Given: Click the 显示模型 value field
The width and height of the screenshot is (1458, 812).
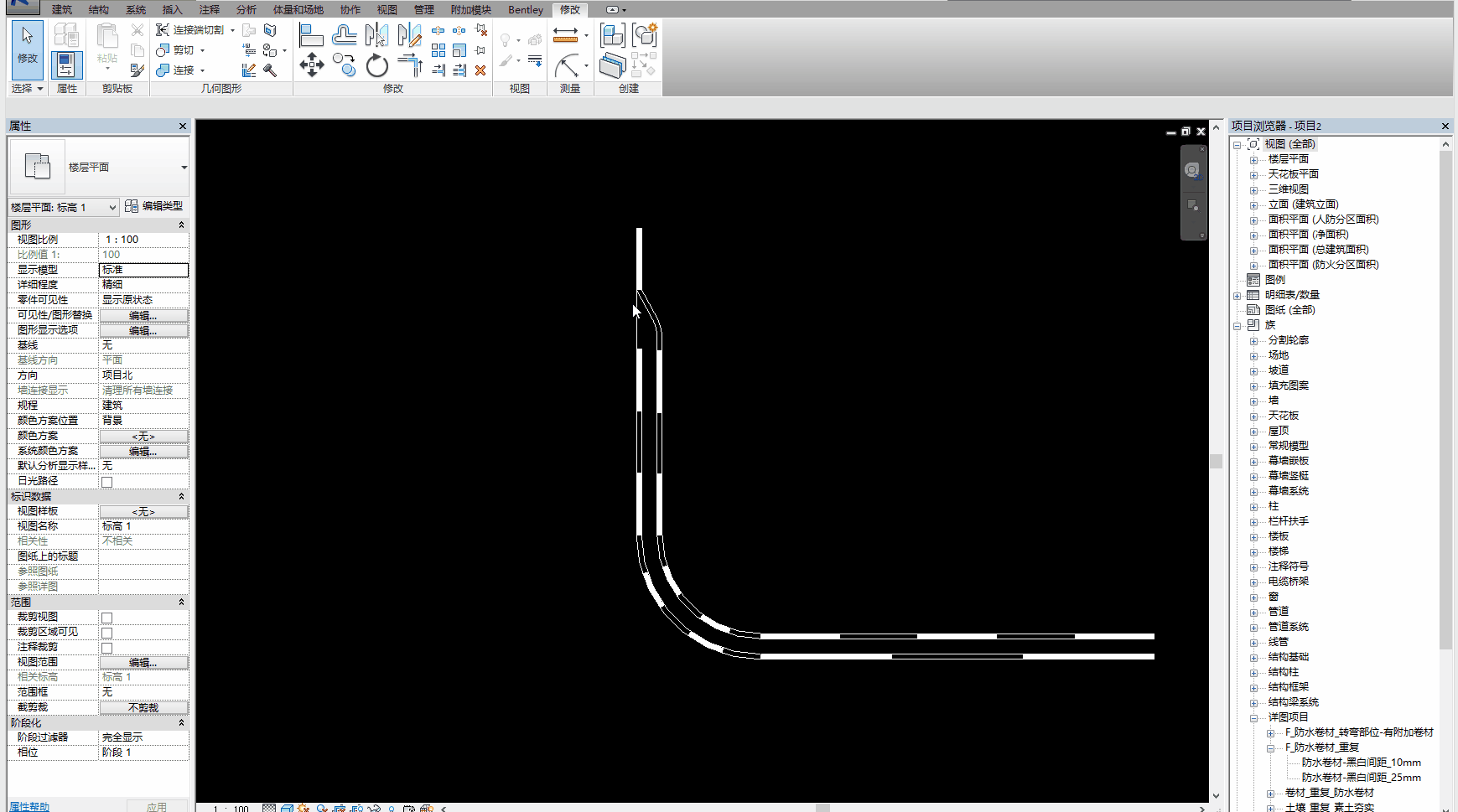Looking at the screenshot, I should click(143, 270).
